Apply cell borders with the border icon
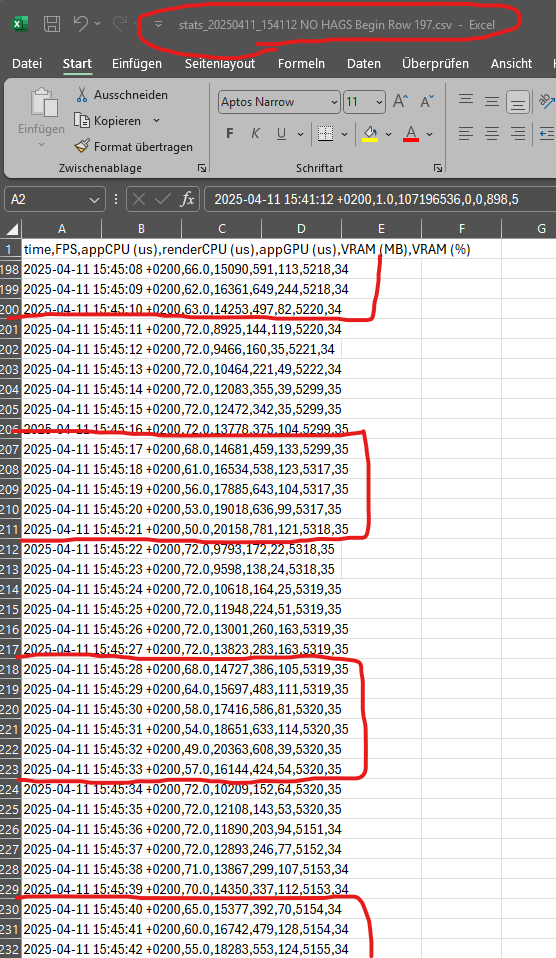The height and width of the screenshot is (958, 556). pos(326,134)
